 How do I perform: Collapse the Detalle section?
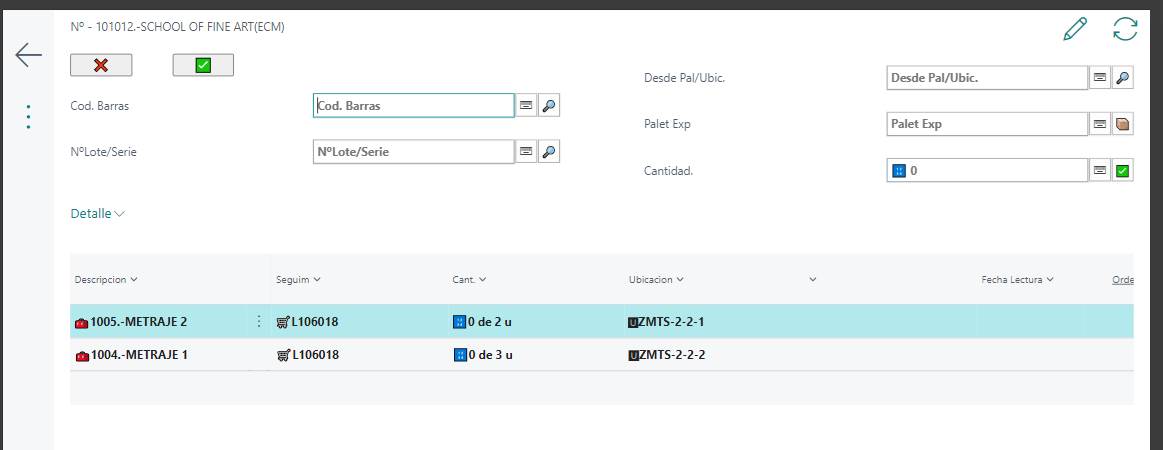pyautogui.click(x=98, y=214)
